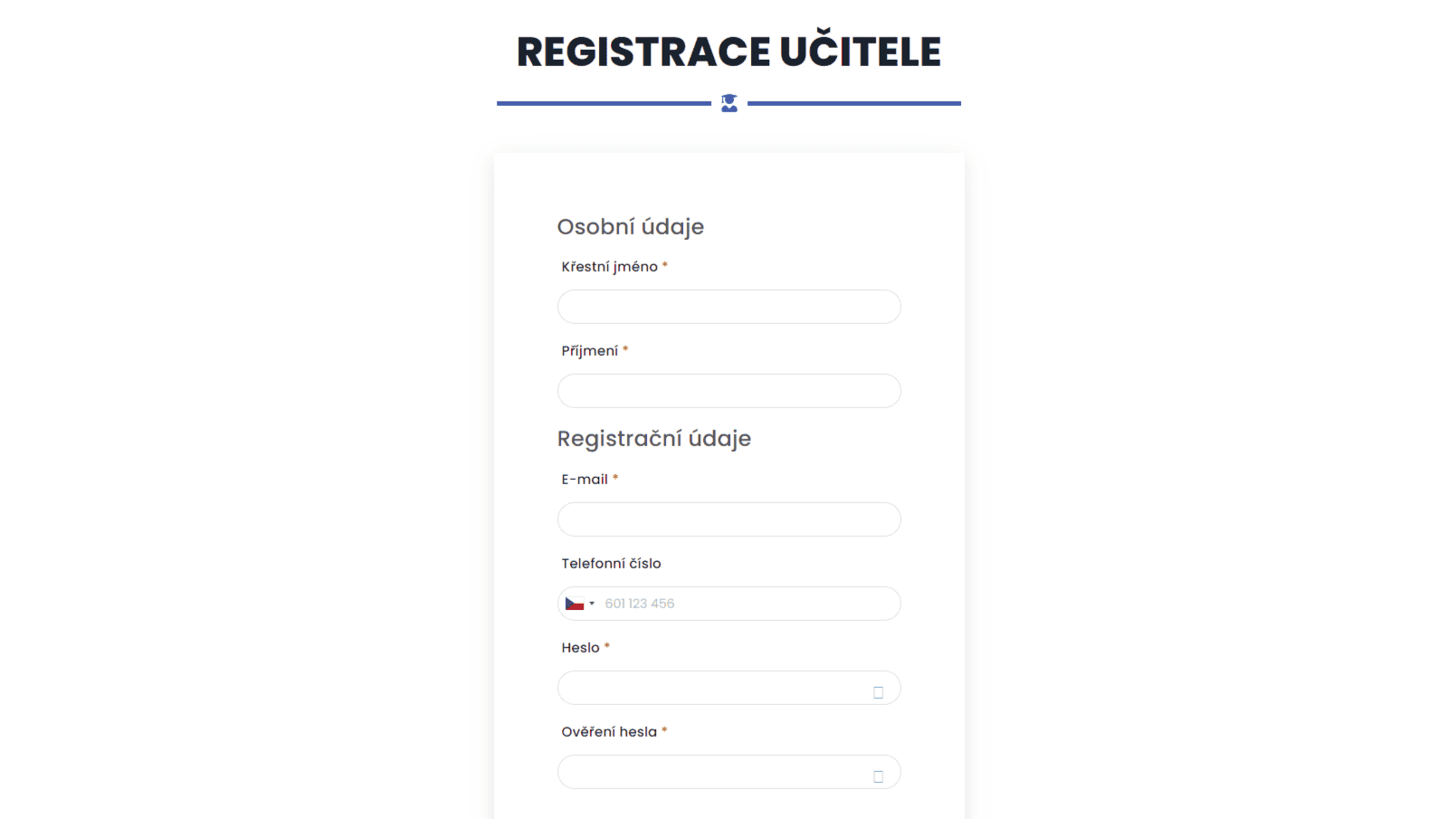This screenshot has width=1456, height=819.
Task: Toggle visibility icon in Ověření hesla field
Action: click(878, 776)
